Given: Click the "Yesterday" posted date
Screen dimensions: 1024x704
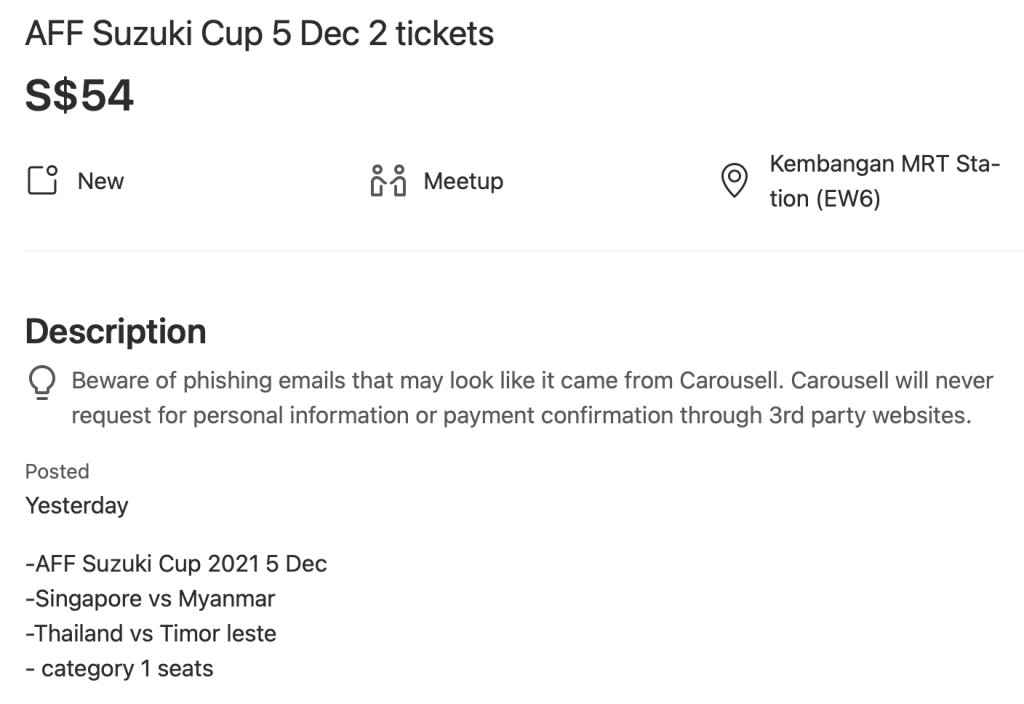Looking at the screenshot, I should click(77, 505).
